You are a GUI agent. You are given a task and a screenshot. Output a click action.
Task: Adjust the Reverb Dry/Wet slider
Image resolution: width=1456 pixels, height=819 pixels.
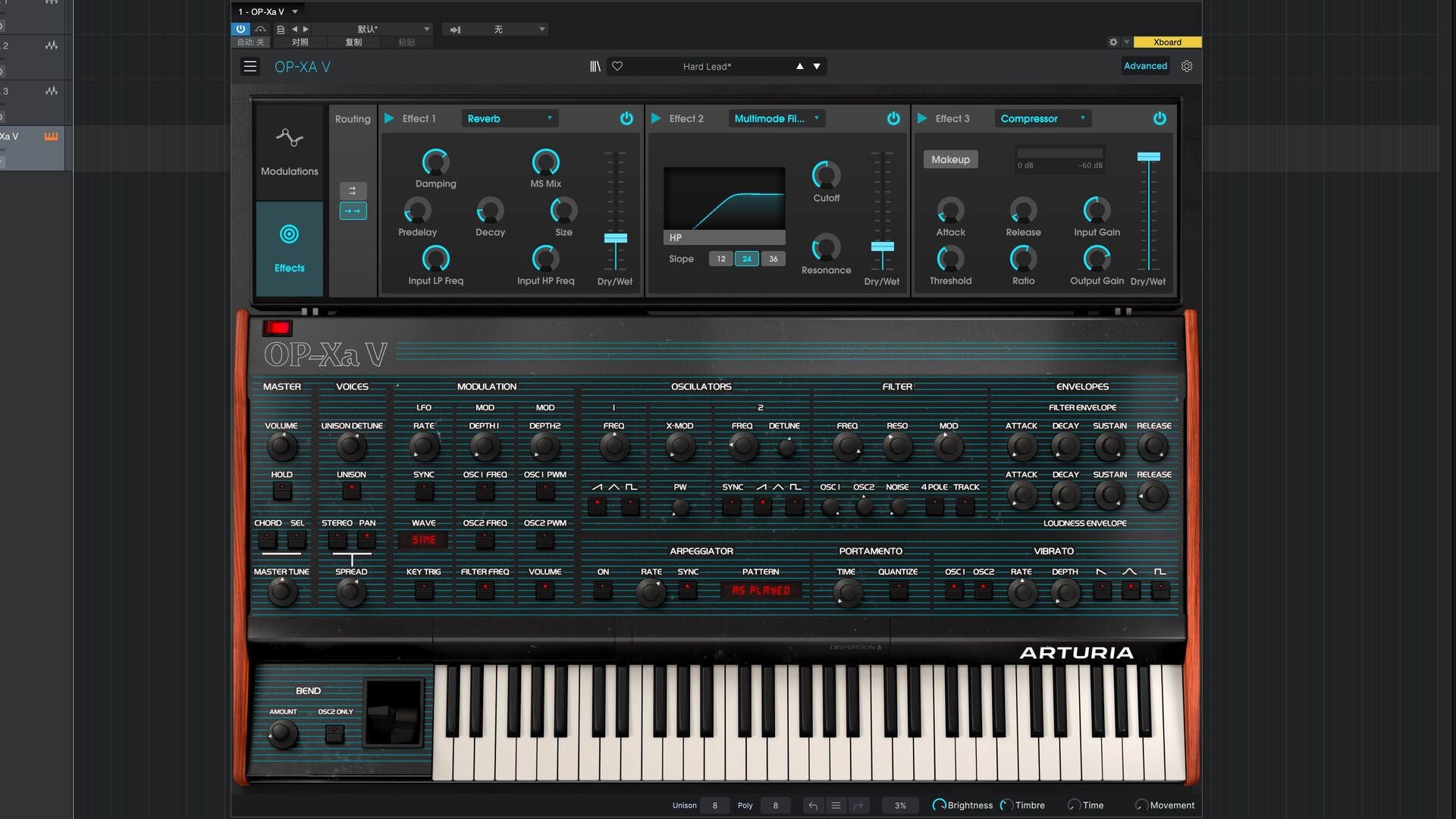pyautogui.click(x=615, y=238)
